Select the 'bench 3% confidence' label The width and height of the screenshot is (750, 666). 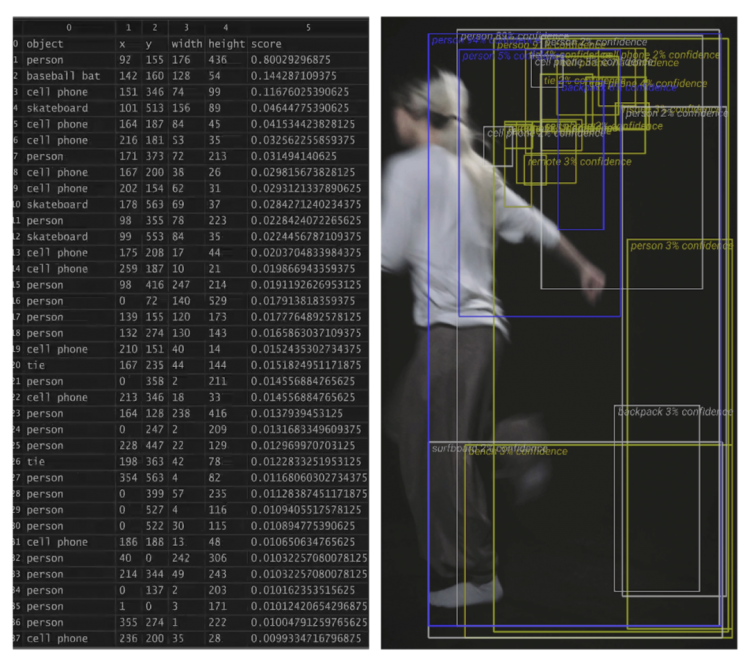tap(518, 452)
